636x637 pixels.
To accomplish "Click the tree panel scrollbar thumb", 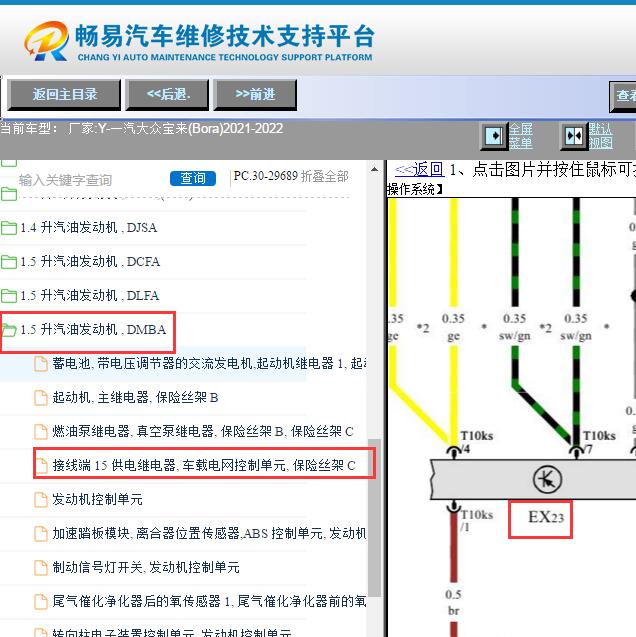I will click(x=374, y=518).
